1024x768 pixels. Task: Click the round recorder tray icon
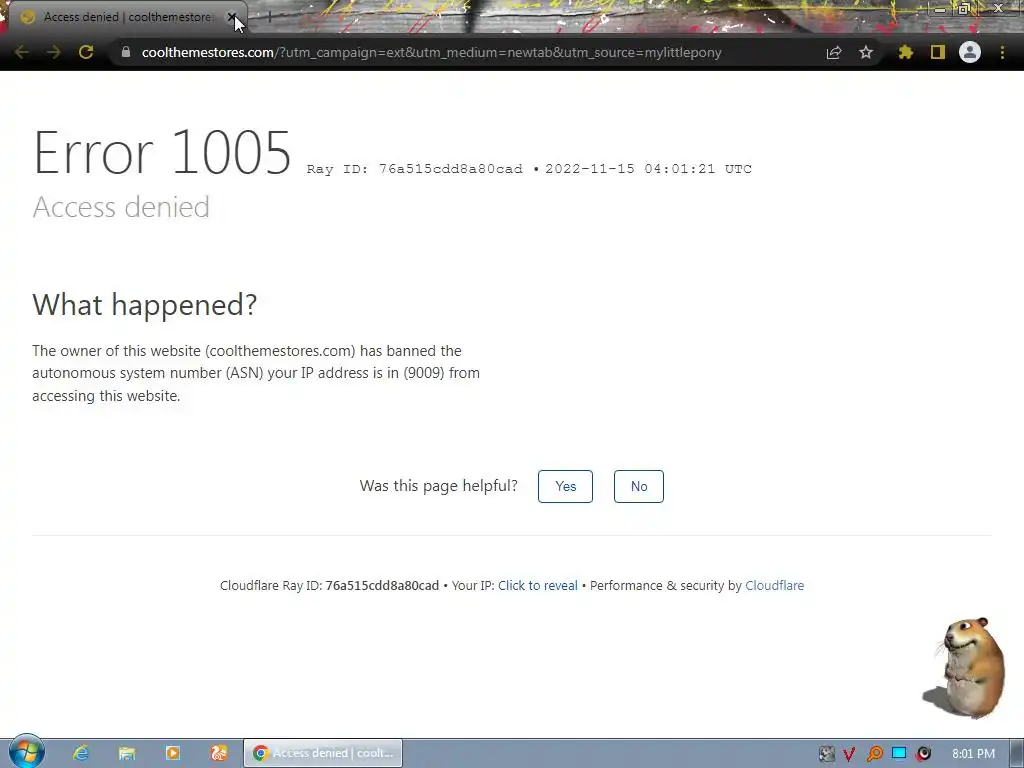923,754
